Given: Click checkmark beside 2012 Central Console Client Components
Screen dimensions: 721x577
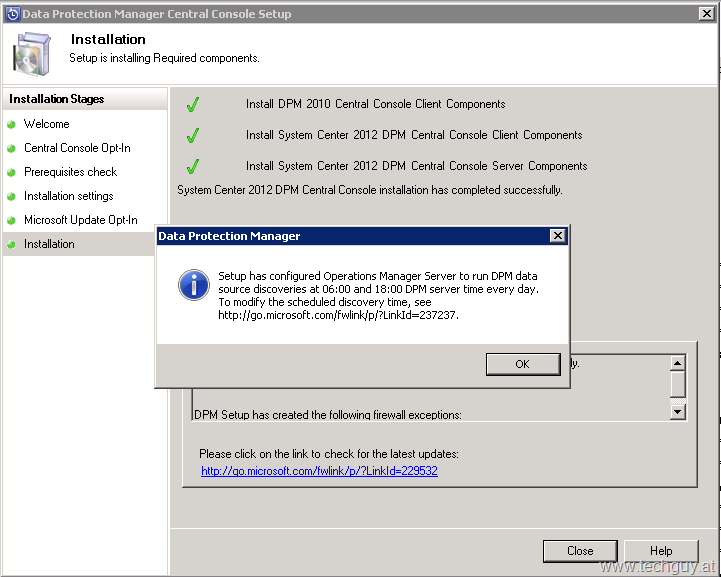Looking at the screenshot, I should 193,135.
